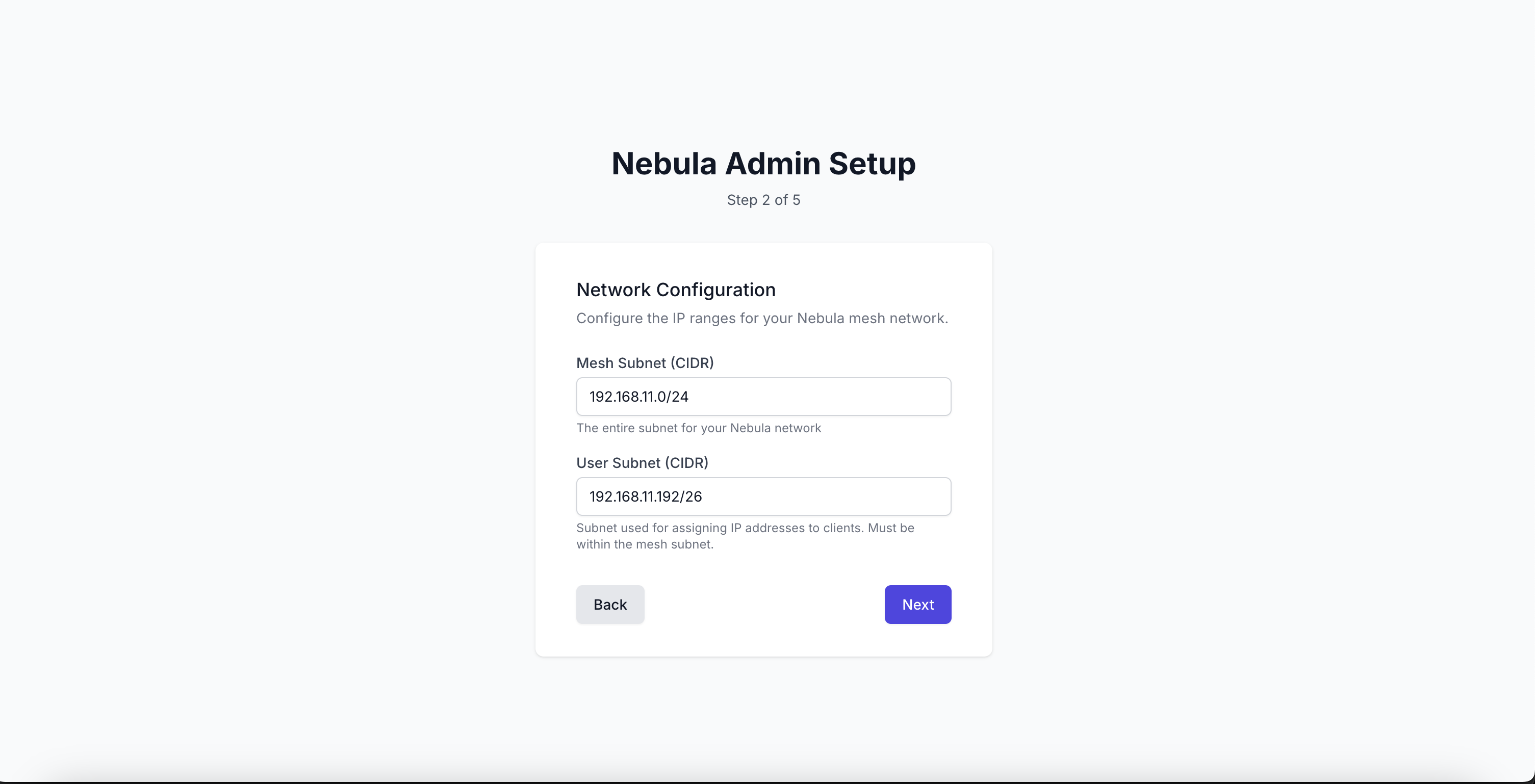The height and width of the screenshot is (784, 1535).
Task: Click "within the mesh subnet." helper text line
Action: [645, 544]
